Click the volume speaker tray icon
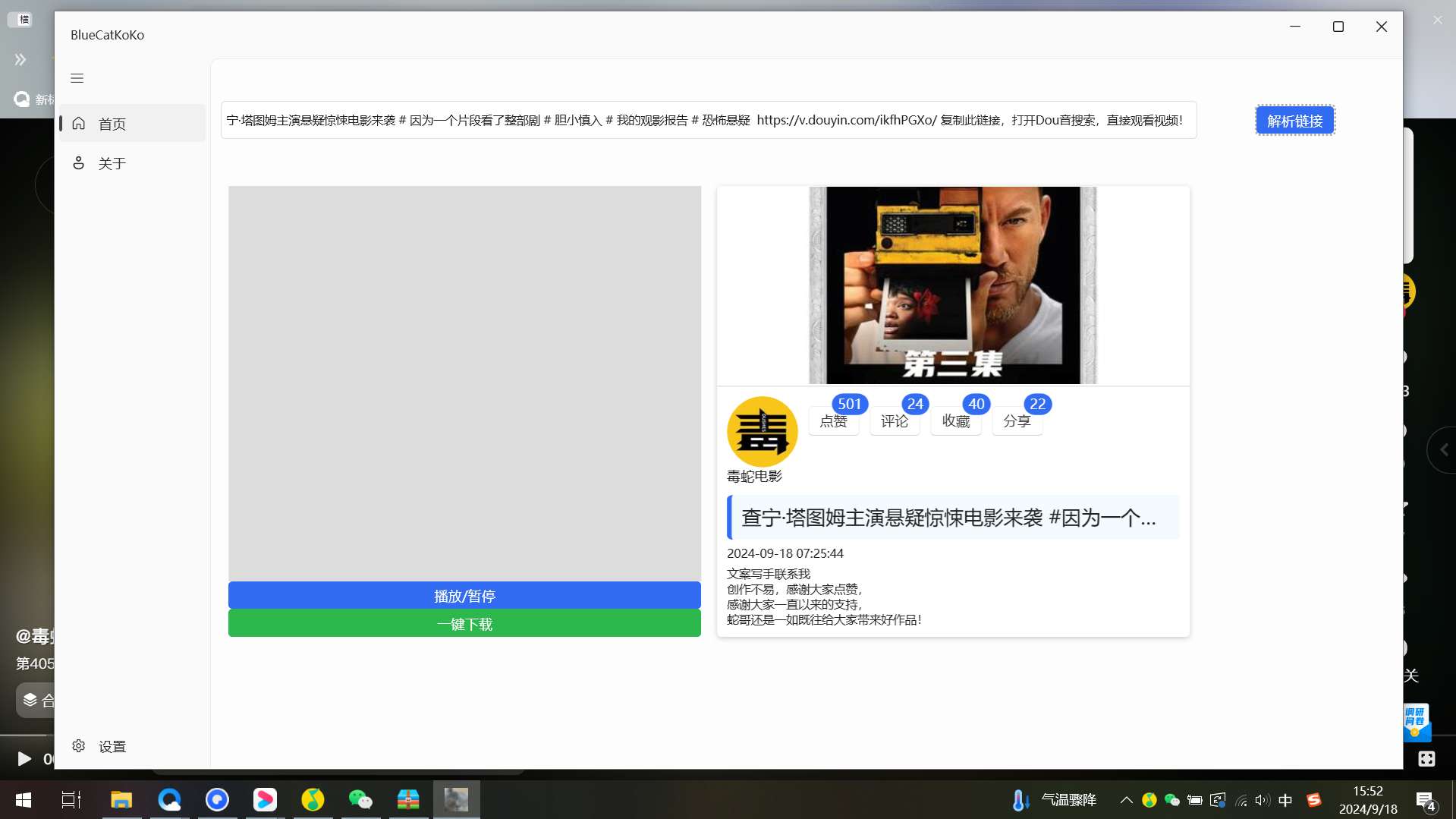1456x819 pixels. [1263, 800]
